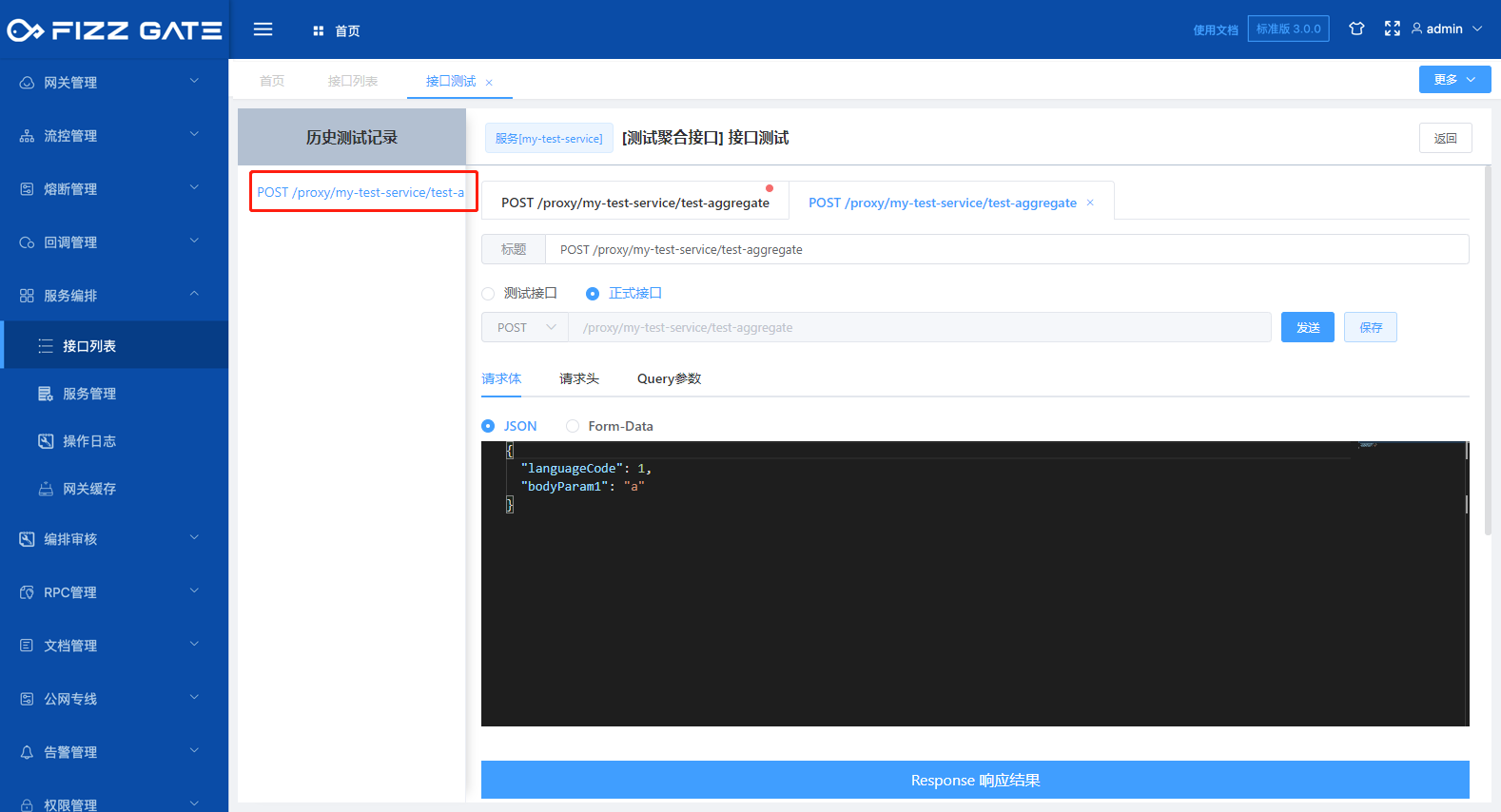1501x812 pixels.
Task: Click the 标题 title input field
Action: tap(1006, 249)
